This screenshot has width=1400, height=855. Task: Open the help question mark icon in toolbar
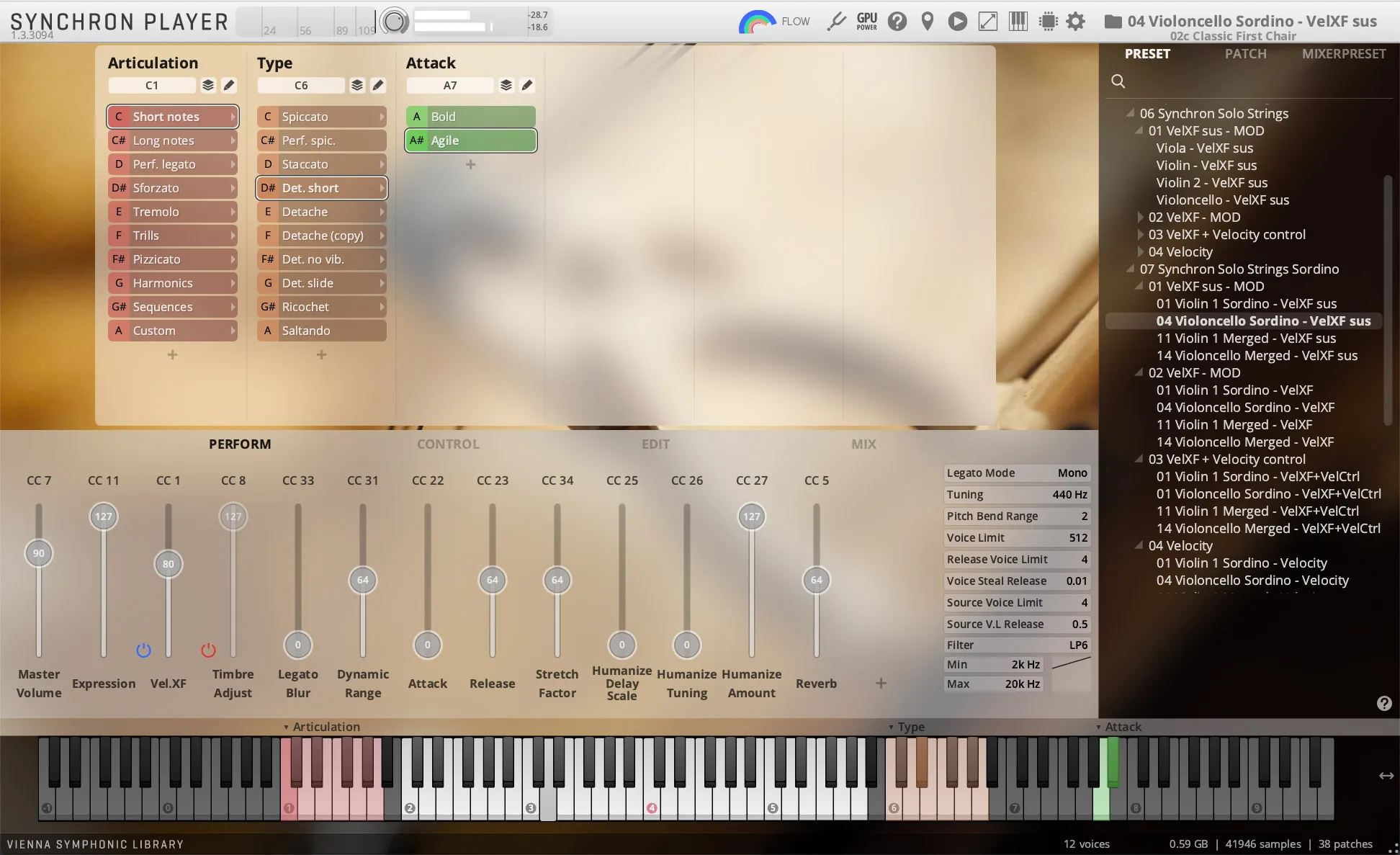pos(897,22)
